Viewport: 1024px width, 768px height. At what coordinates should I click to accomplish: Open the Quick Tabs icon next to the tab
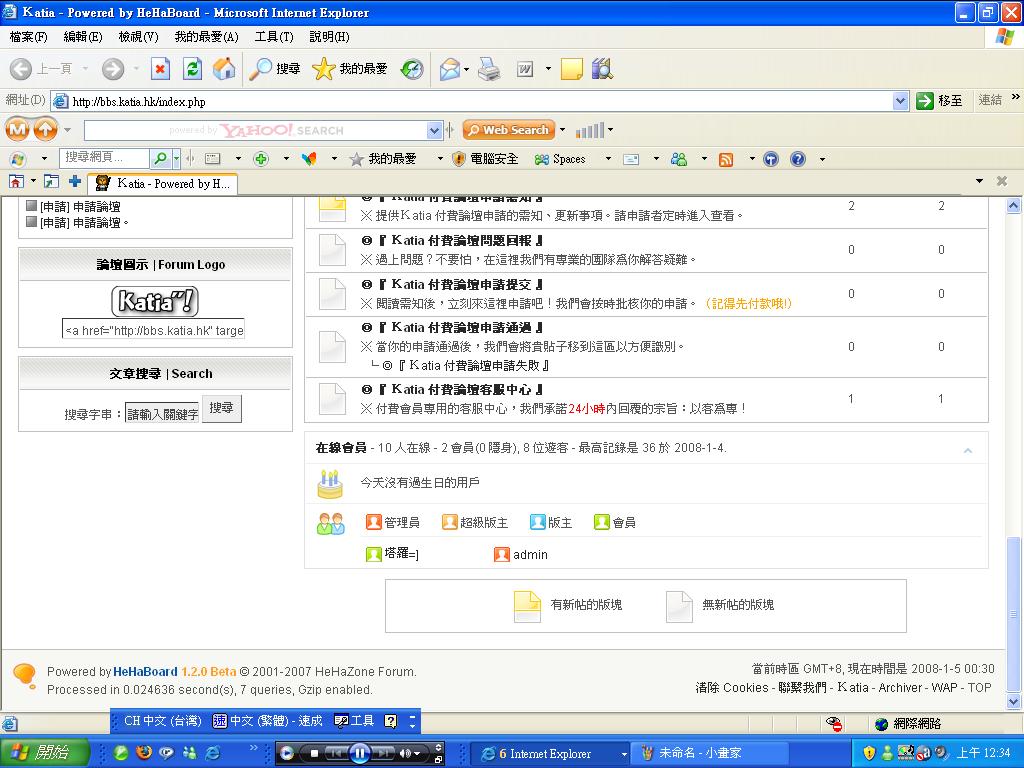click(51, 182)
